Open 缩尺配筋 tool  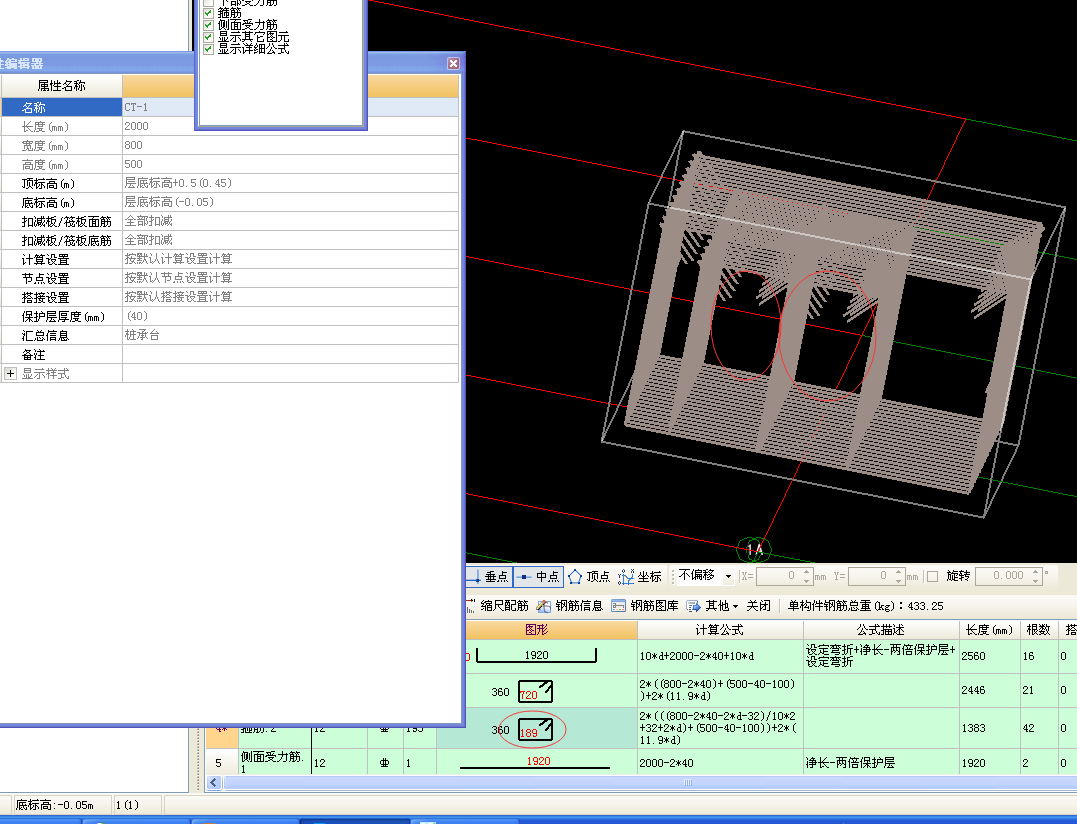click(x=497, y=606)
